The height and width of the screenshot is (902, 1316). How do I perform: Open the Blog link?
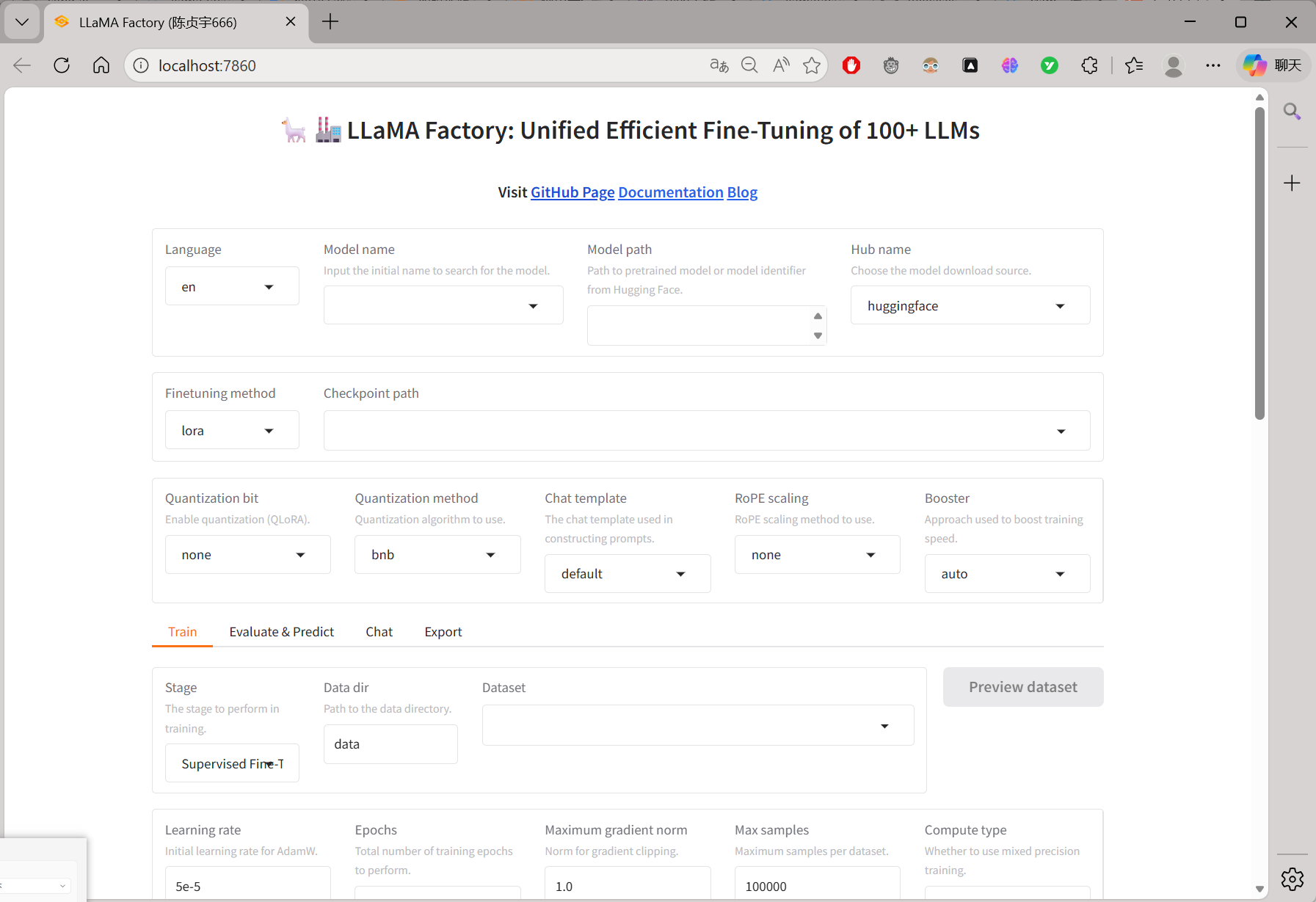point(742,192)
